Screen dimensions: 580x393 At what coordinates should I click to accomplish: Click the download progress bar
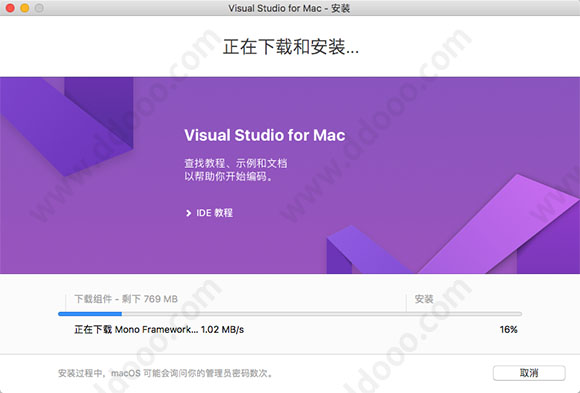click(290, 314)
